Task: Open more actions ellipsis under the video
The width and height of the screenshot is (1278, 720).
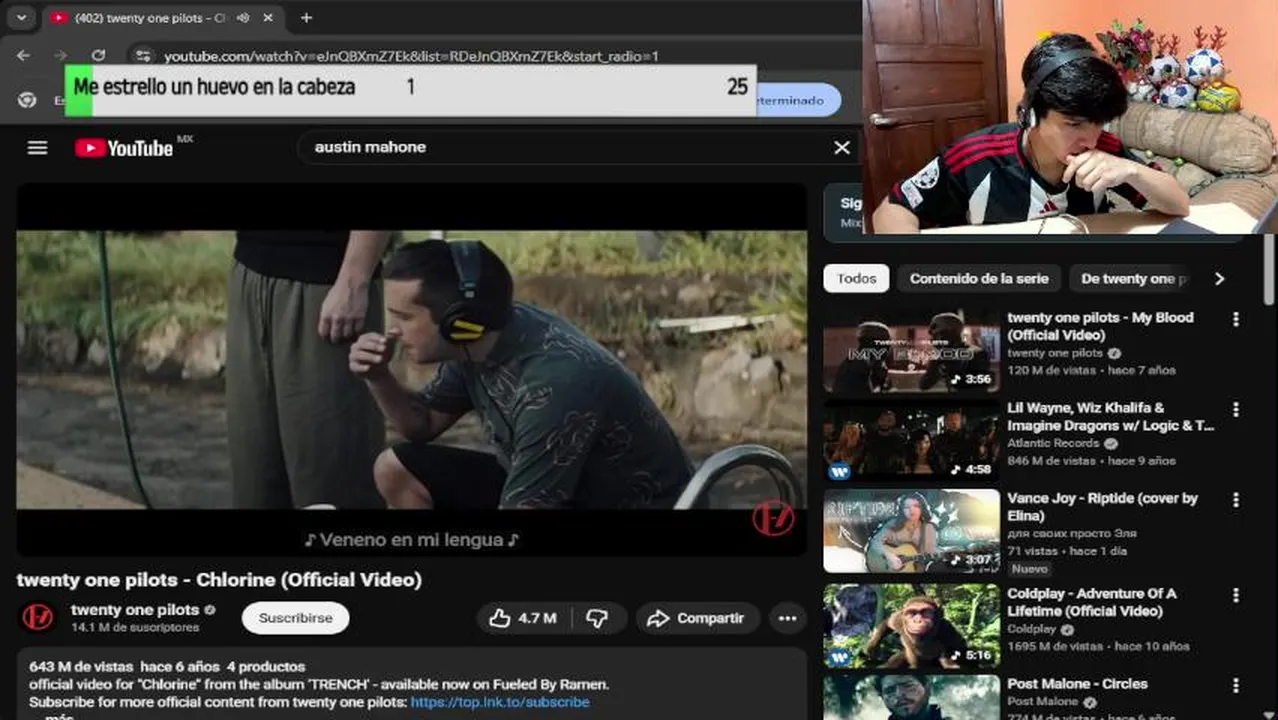Action: pyautogui.click(x=787, y=618)
